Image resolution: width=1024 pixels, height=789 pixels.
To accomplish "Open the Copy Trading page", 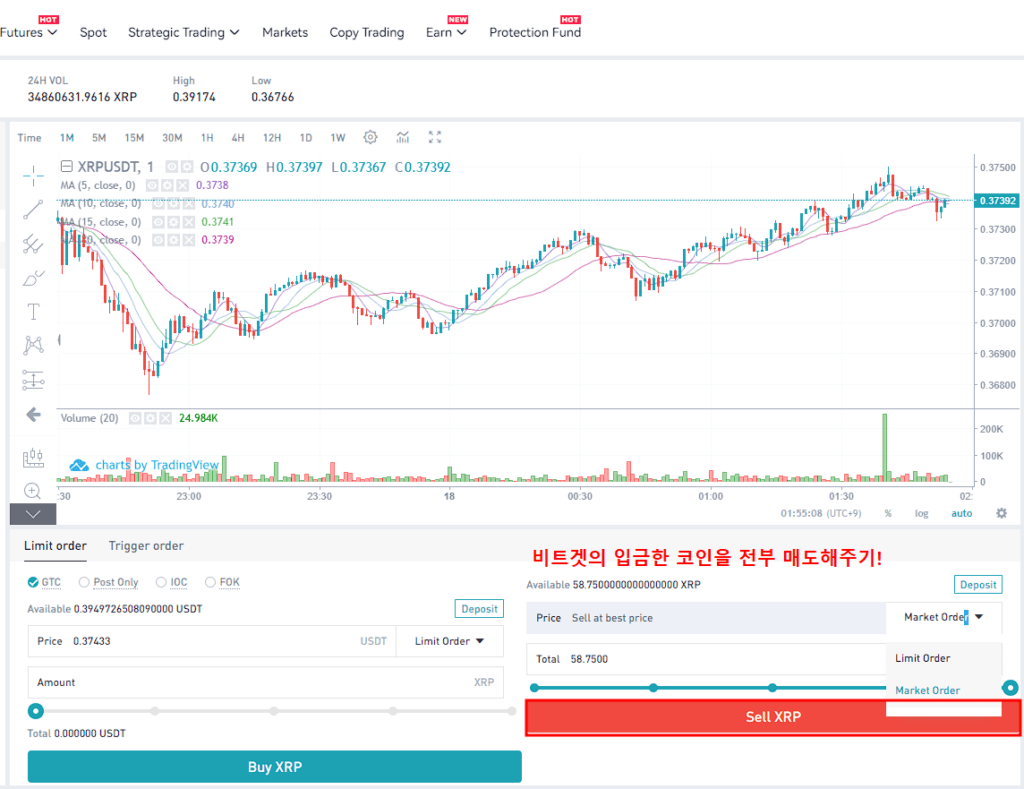I will click(x=366, y=31).
